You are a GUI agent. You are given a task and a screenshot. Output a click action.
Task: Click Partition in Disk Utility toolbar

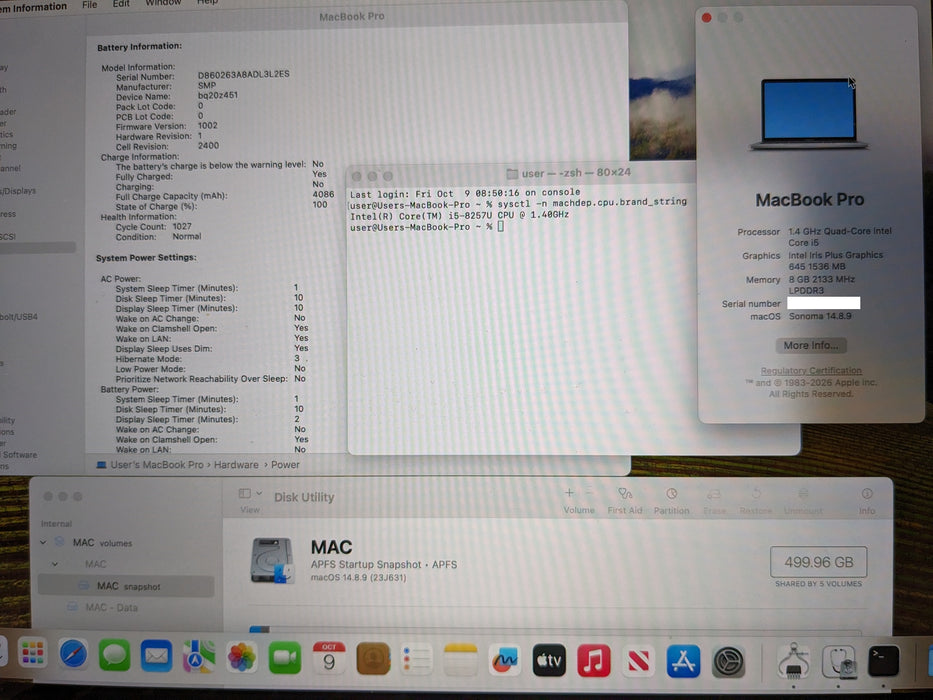point(671,501)
